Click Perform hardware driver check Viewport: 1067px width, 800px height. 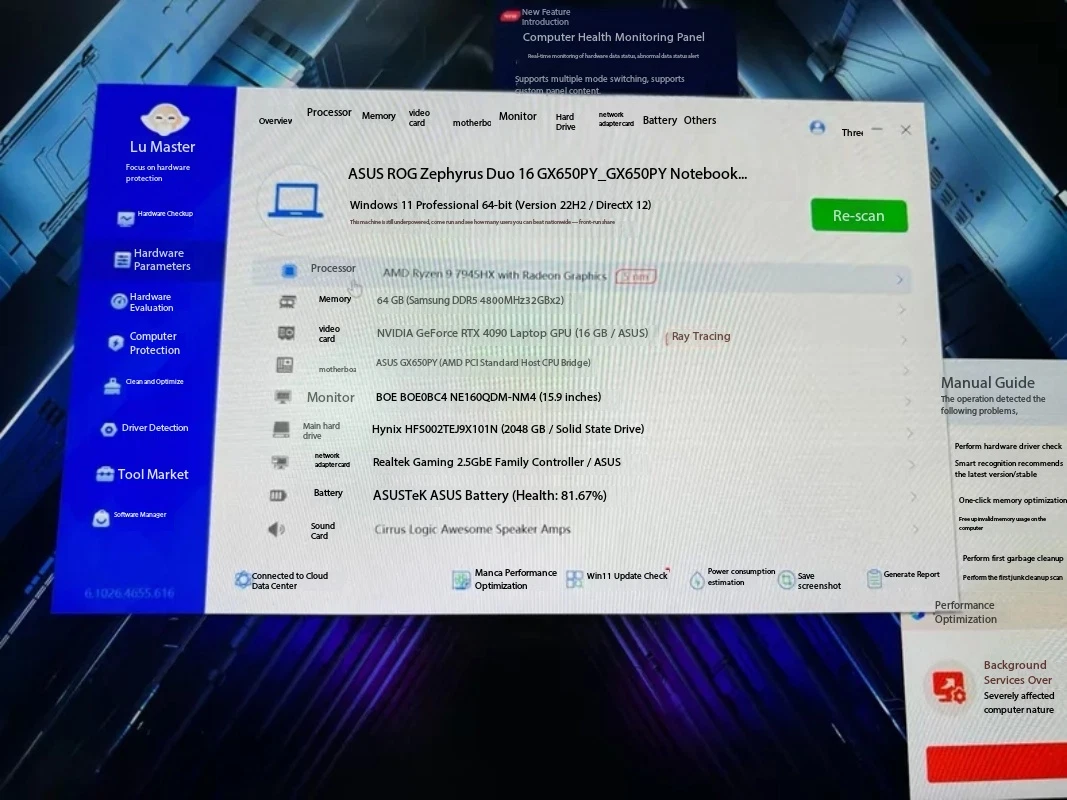click(1008, 446)
